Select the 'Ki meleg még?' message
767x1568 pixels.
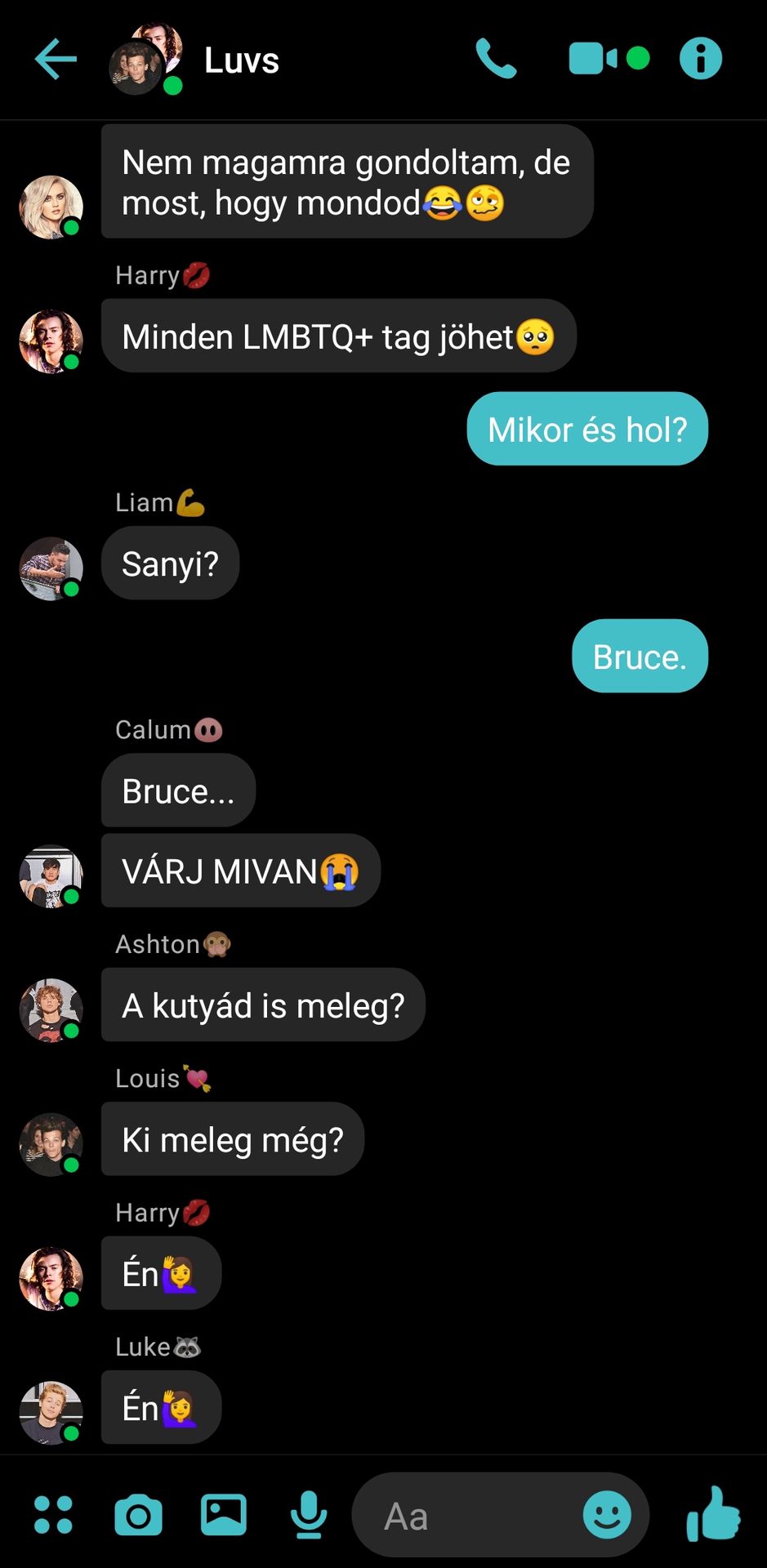[233, 1138]
